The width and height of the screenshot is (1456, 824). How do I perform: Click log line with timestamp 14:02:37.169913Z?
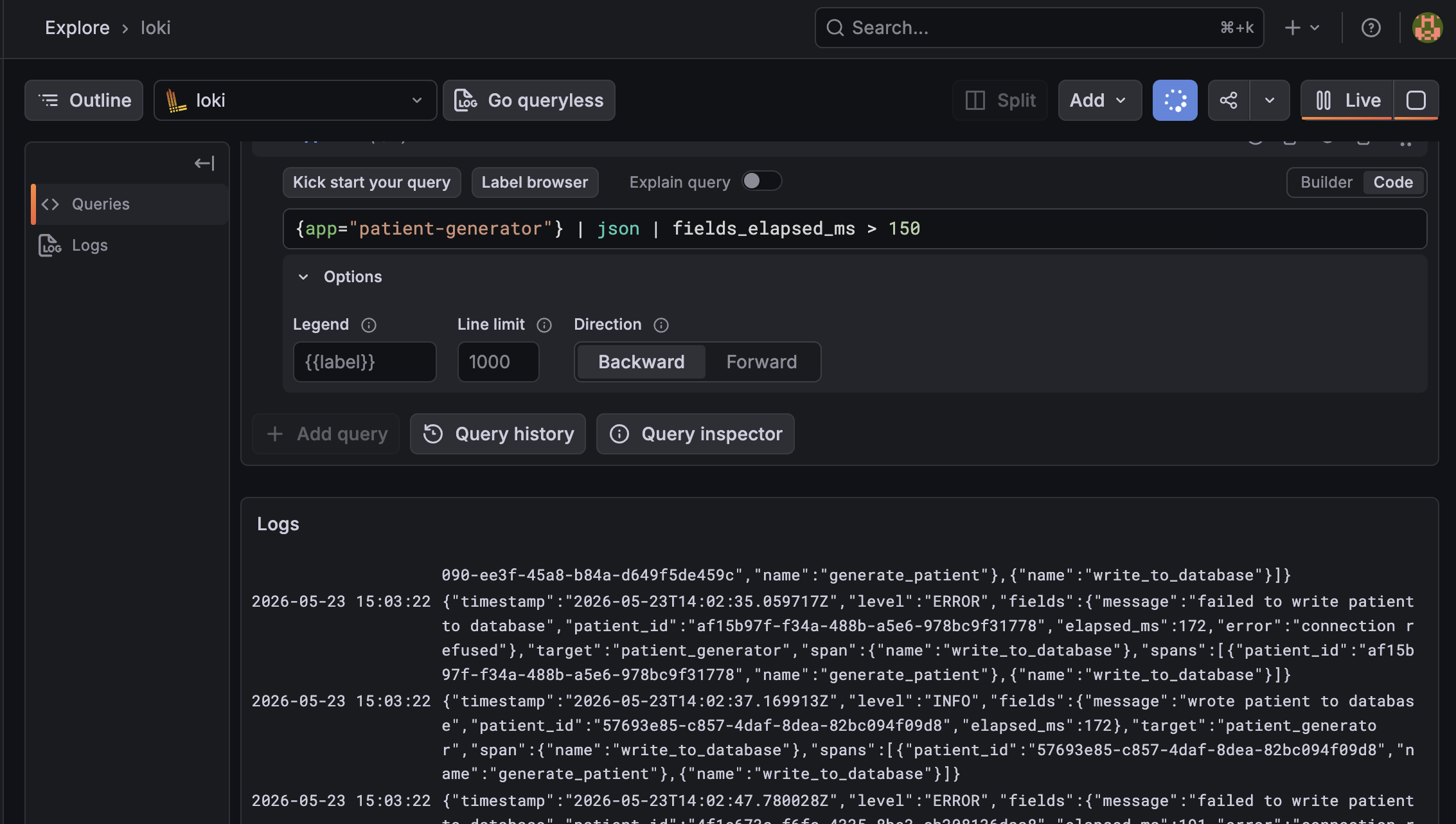(833, 738)
